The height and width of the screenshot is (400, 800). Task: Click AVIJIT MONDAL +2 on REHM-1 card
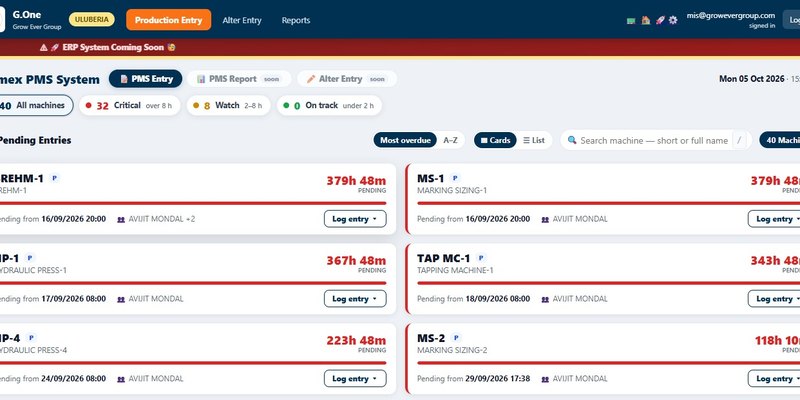(162, 219)
